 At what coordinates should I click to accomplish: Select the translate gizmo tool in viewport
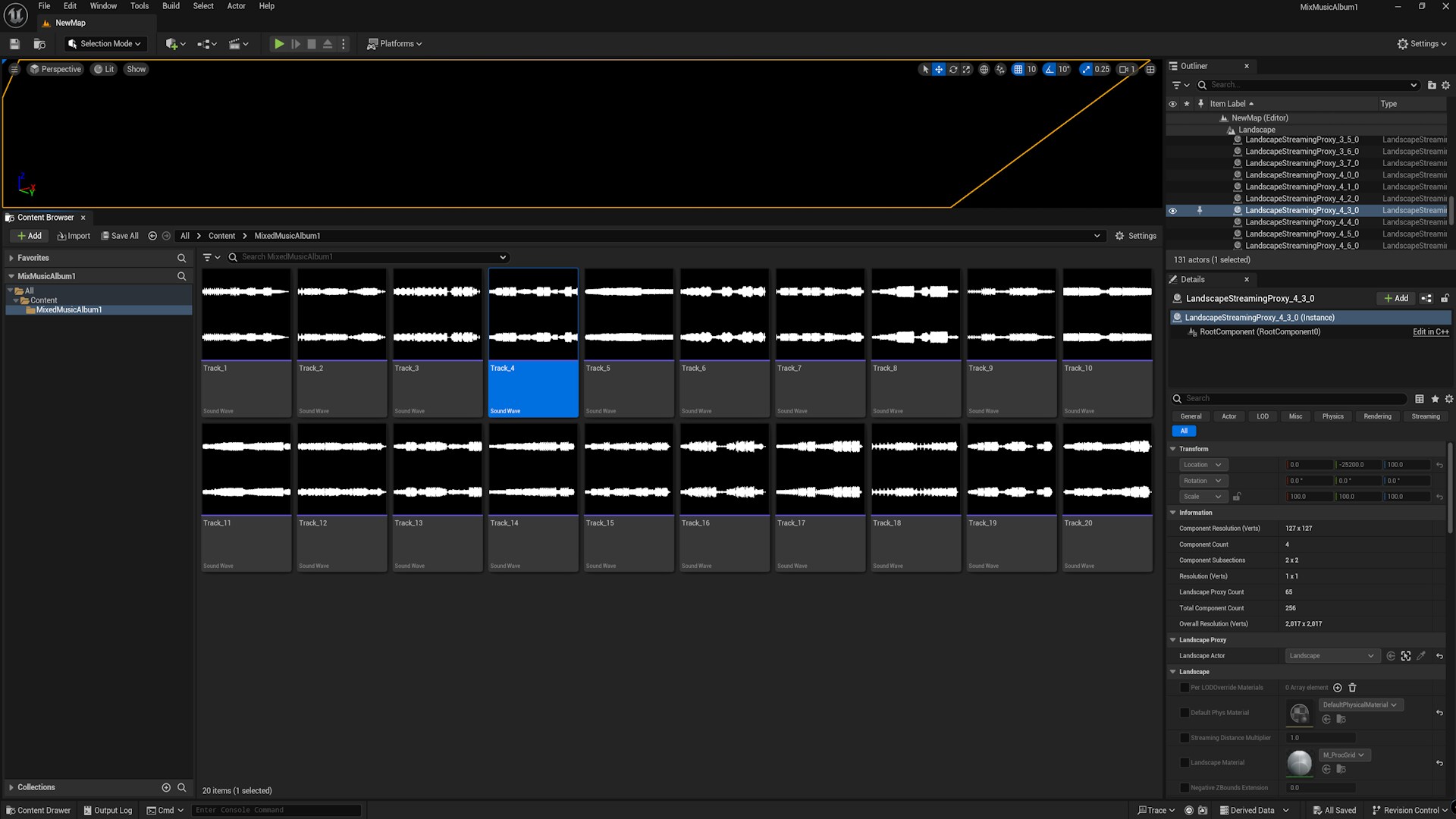(939, 69)
